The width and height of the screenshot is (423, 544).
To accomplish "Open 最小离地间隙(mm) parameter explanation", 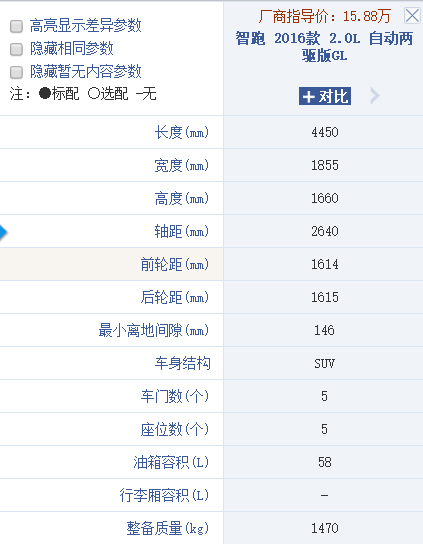I will (x=154, y=330).
